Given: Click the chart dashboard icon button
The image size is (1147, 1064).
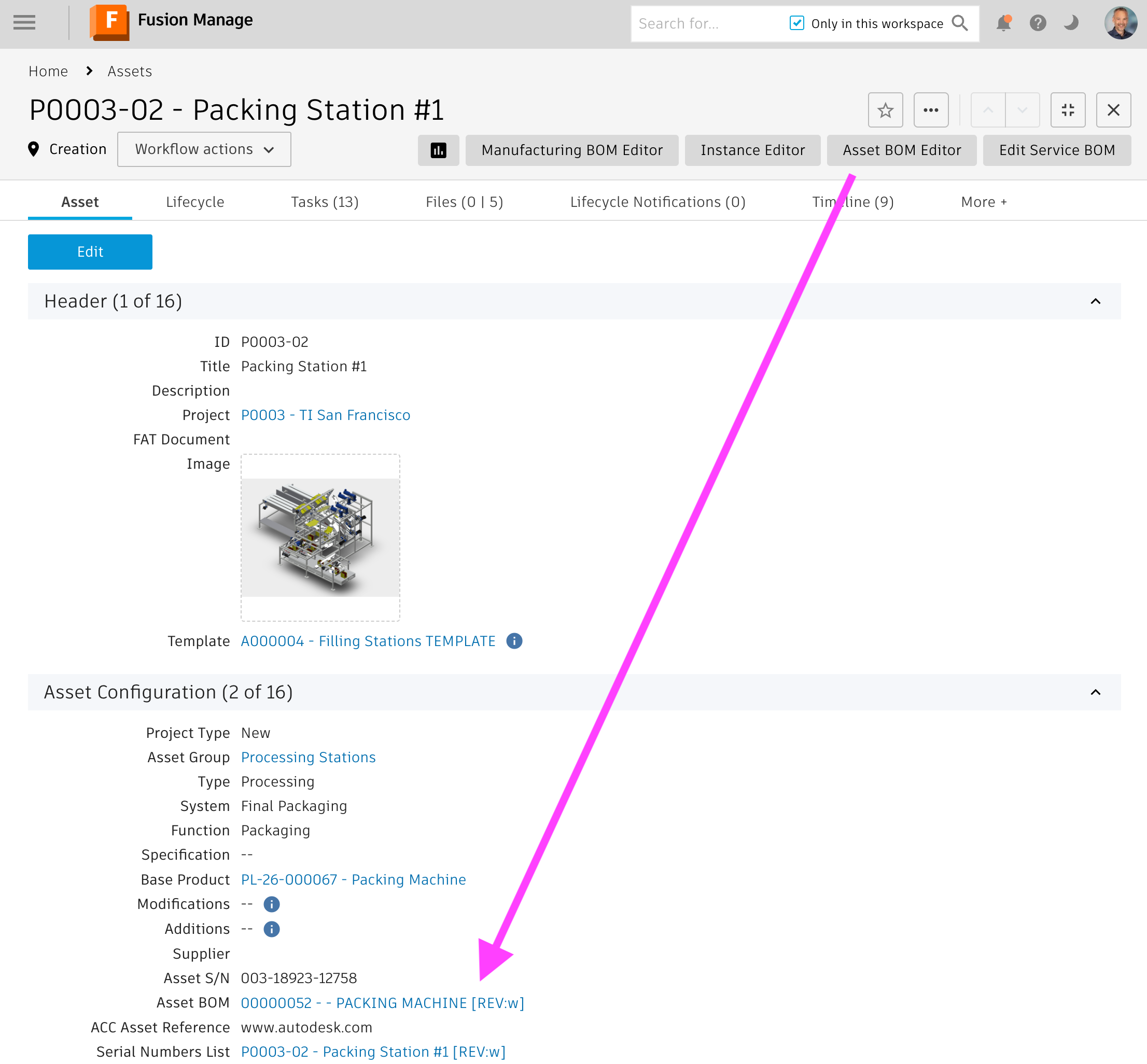Looking at the screenshot, I should click(x=438, y=150).
